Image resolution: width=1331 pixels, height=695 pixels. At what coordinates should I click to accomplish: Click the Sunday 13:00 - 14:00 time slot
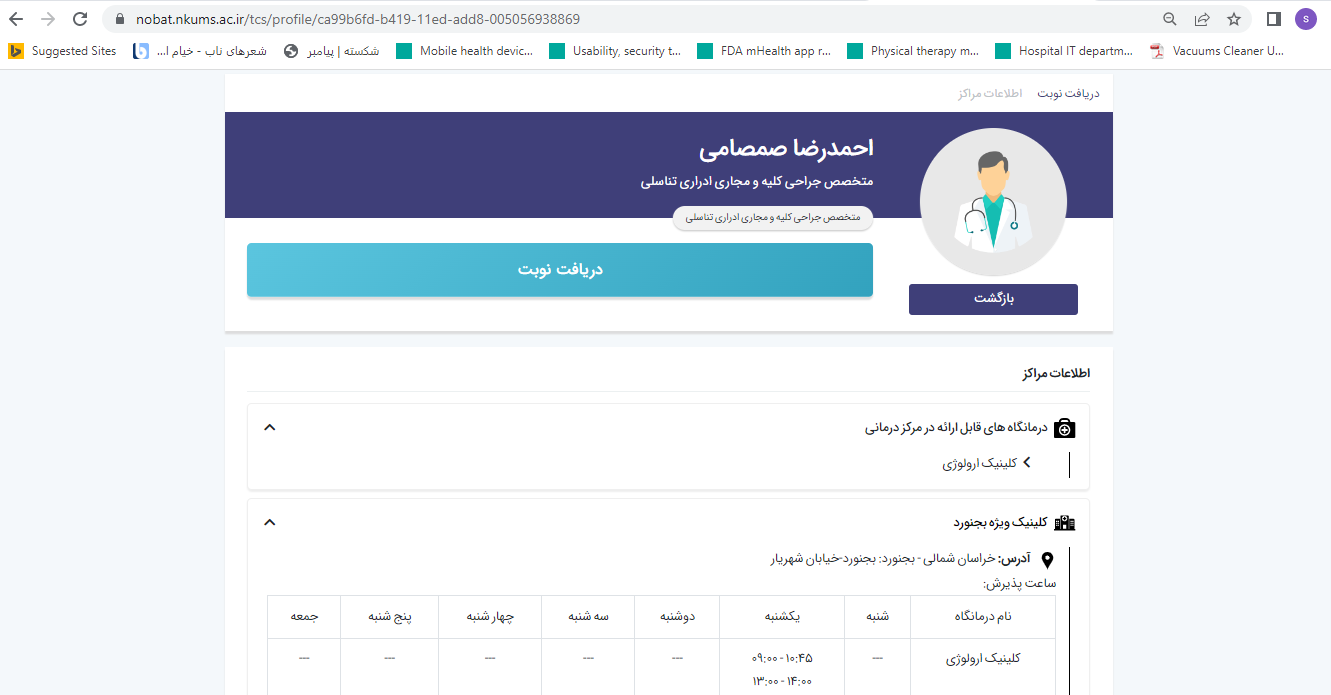coord(782,681)
